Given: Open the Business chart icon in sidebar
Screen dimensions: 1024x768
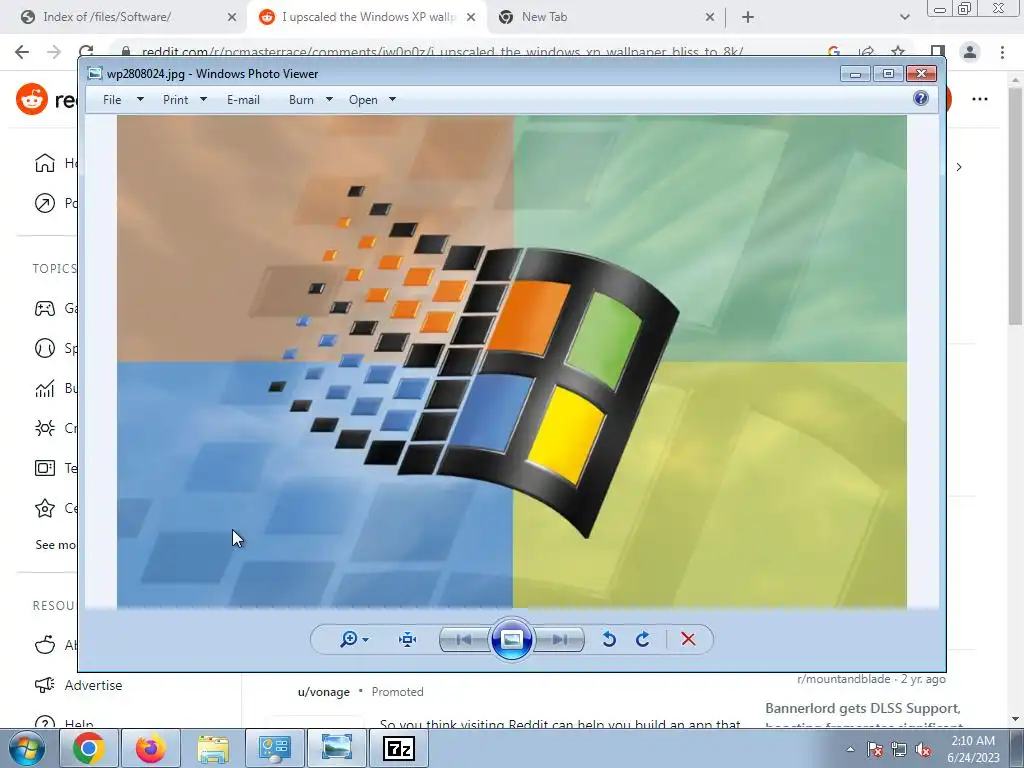Looking at the screenshot, I should 44,389.
